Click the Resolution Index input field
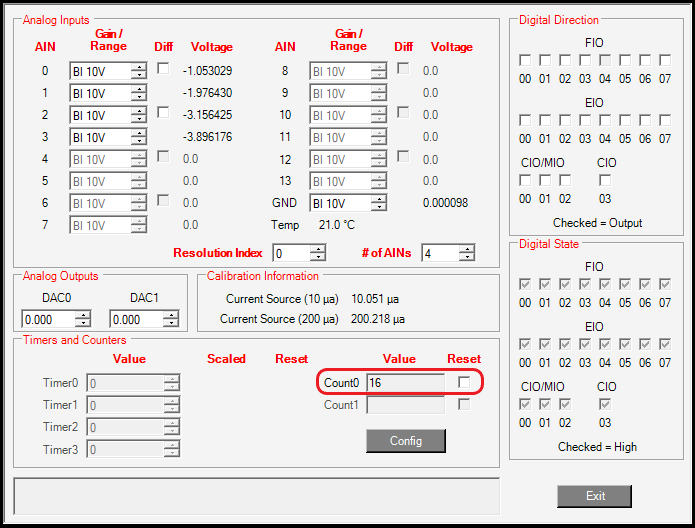The image size is (695, 528). [291, 253]
